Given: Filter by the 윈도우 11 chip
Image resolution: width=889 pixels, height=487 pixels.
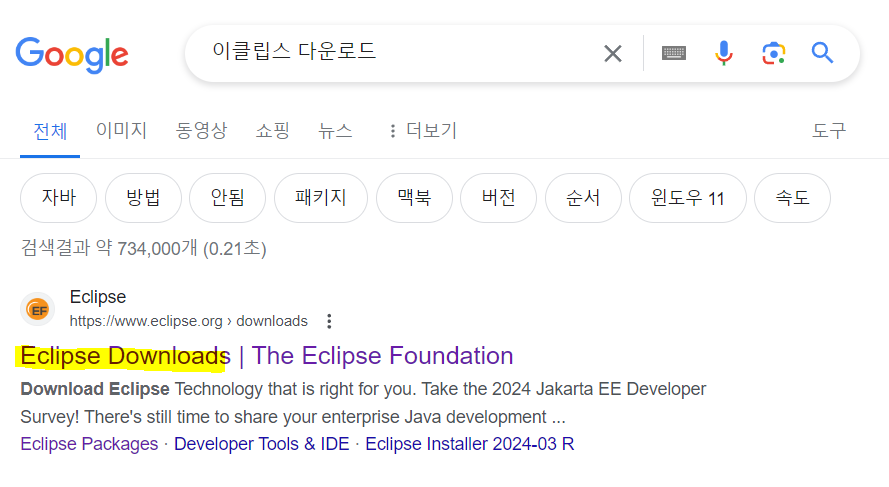Looking at the screenshot, I should coord(688,198).
